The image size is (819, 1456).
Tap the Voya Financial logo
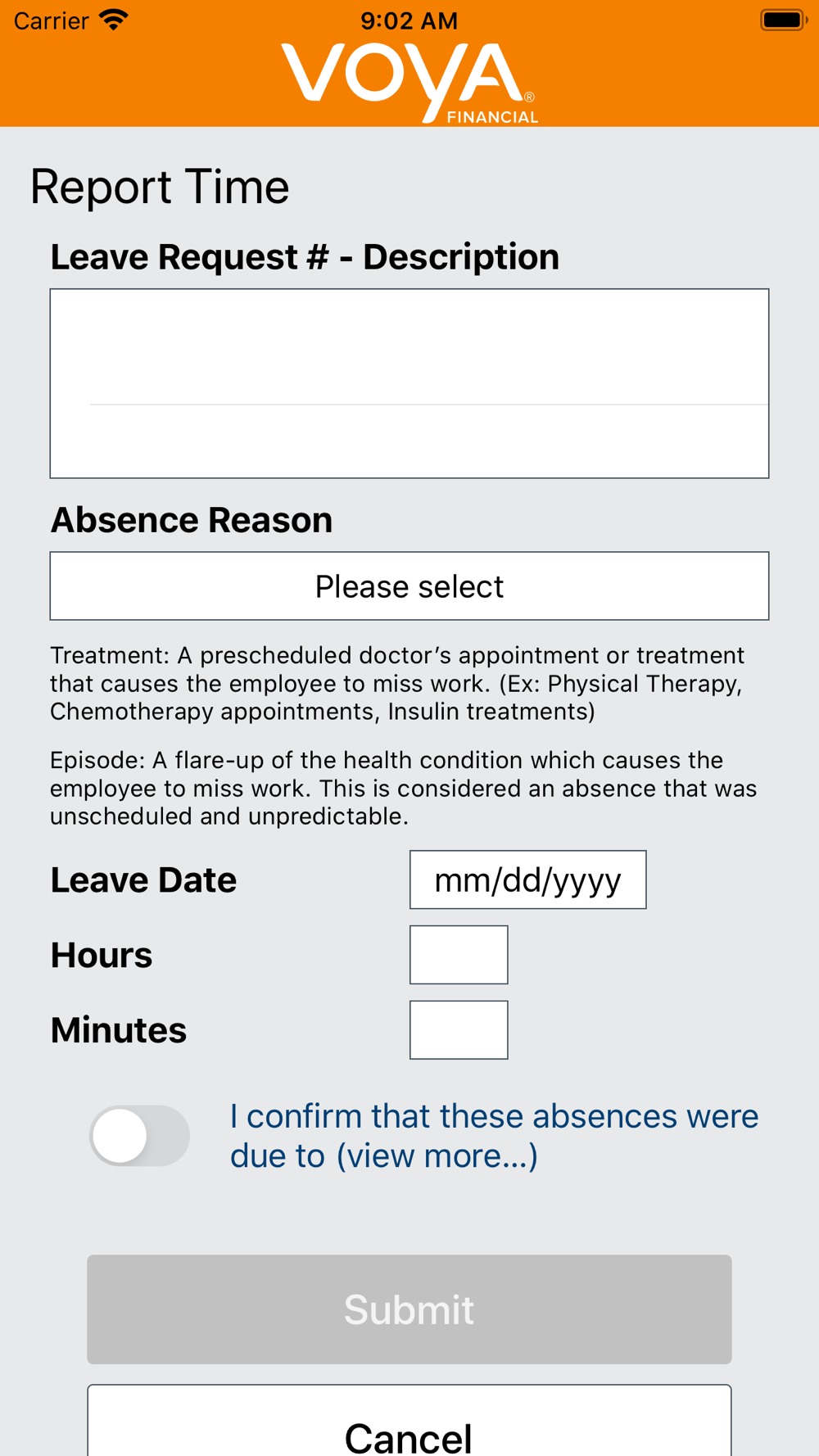[409, 83]
